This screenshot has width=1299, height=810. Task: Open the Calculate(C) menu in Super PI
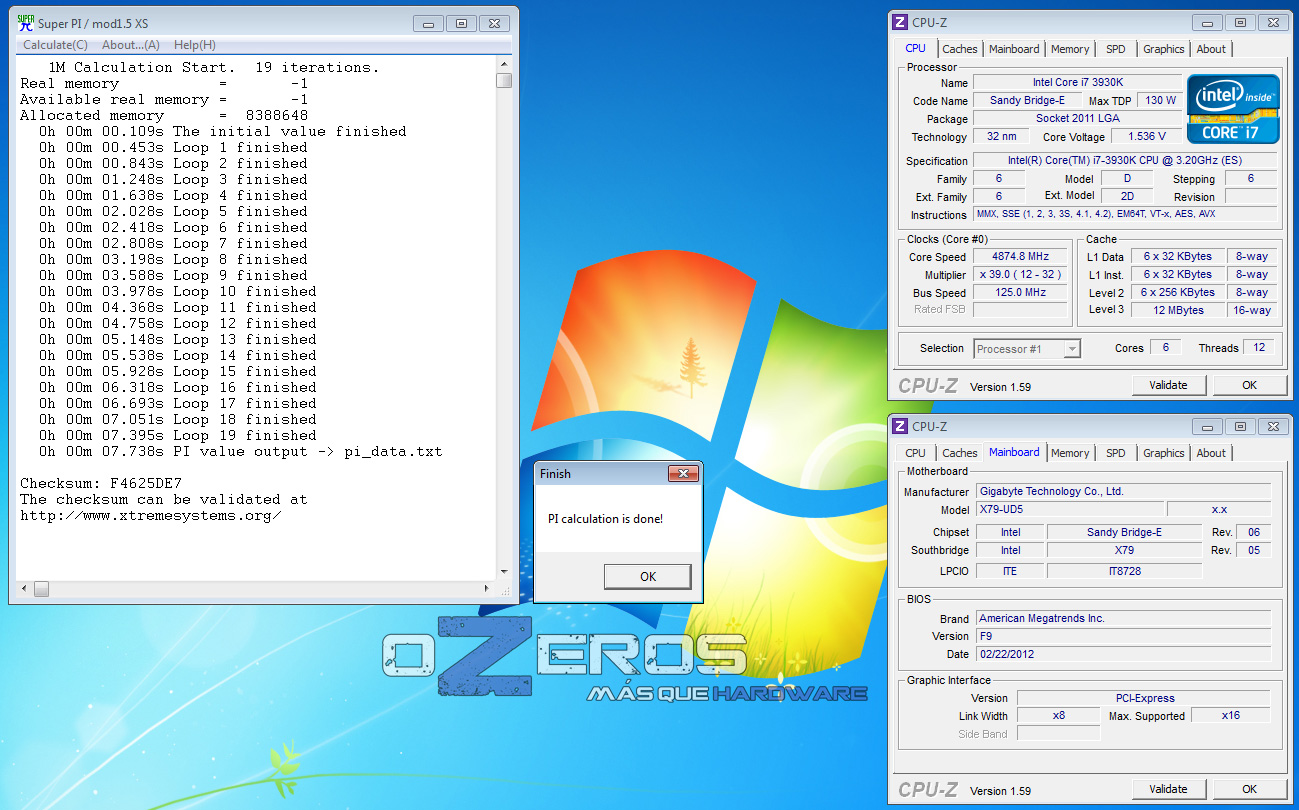click(55, 45)
